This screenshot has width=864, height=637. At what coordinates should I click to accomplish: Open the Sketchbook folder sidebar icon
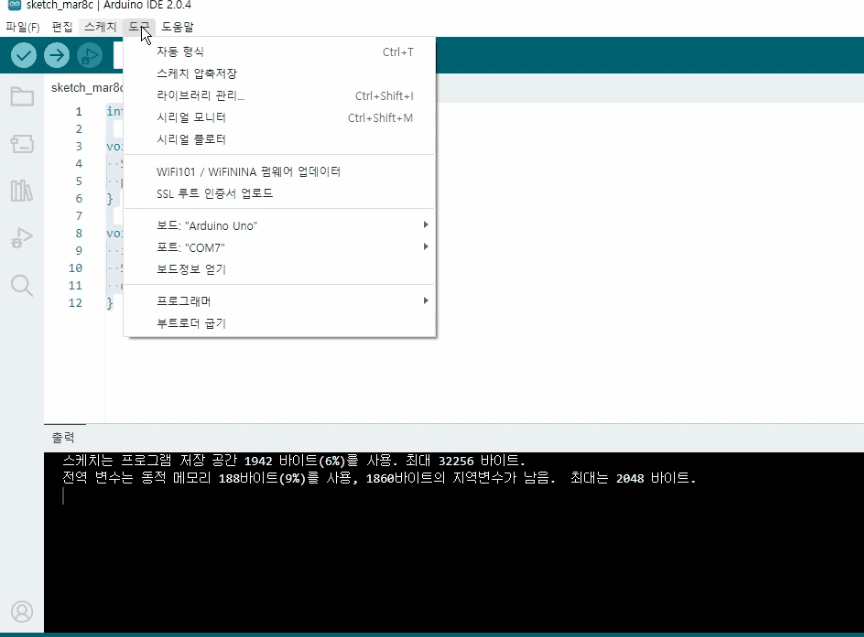click(22, 96)
